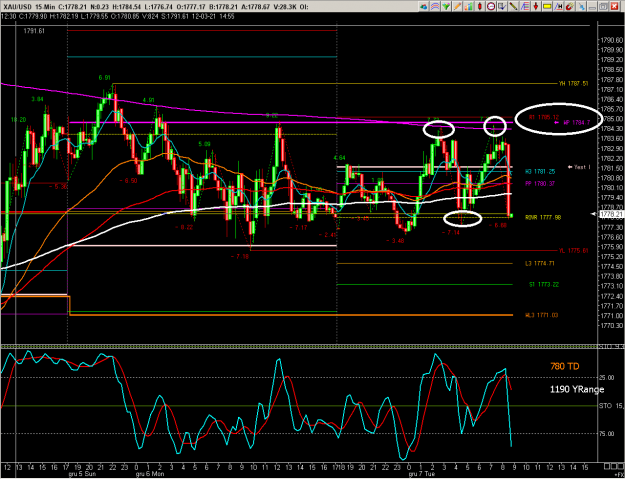Click the WL3 1771.03 level label

(x=541, y=315)
